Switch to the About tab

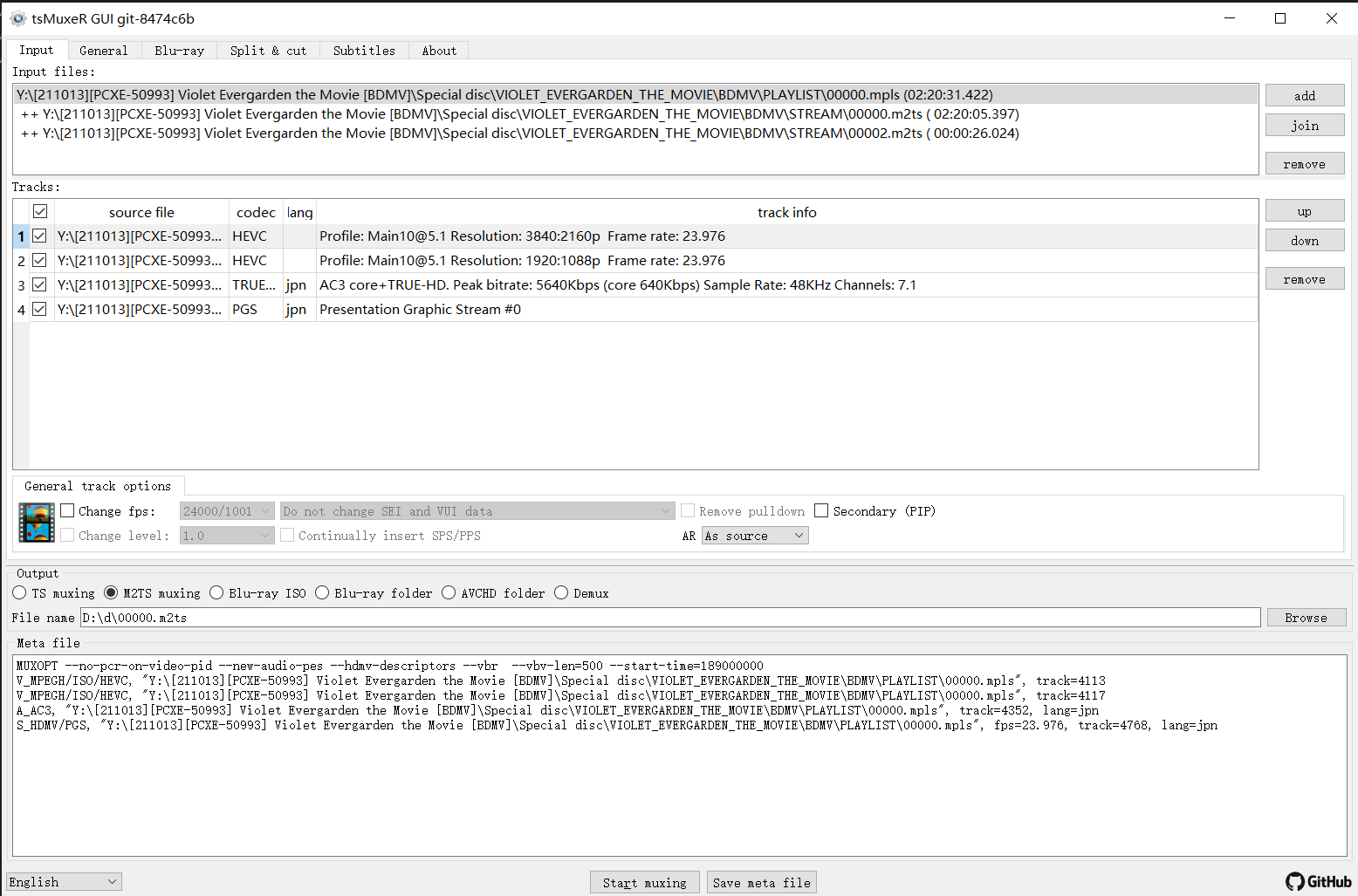click(439, 51)
